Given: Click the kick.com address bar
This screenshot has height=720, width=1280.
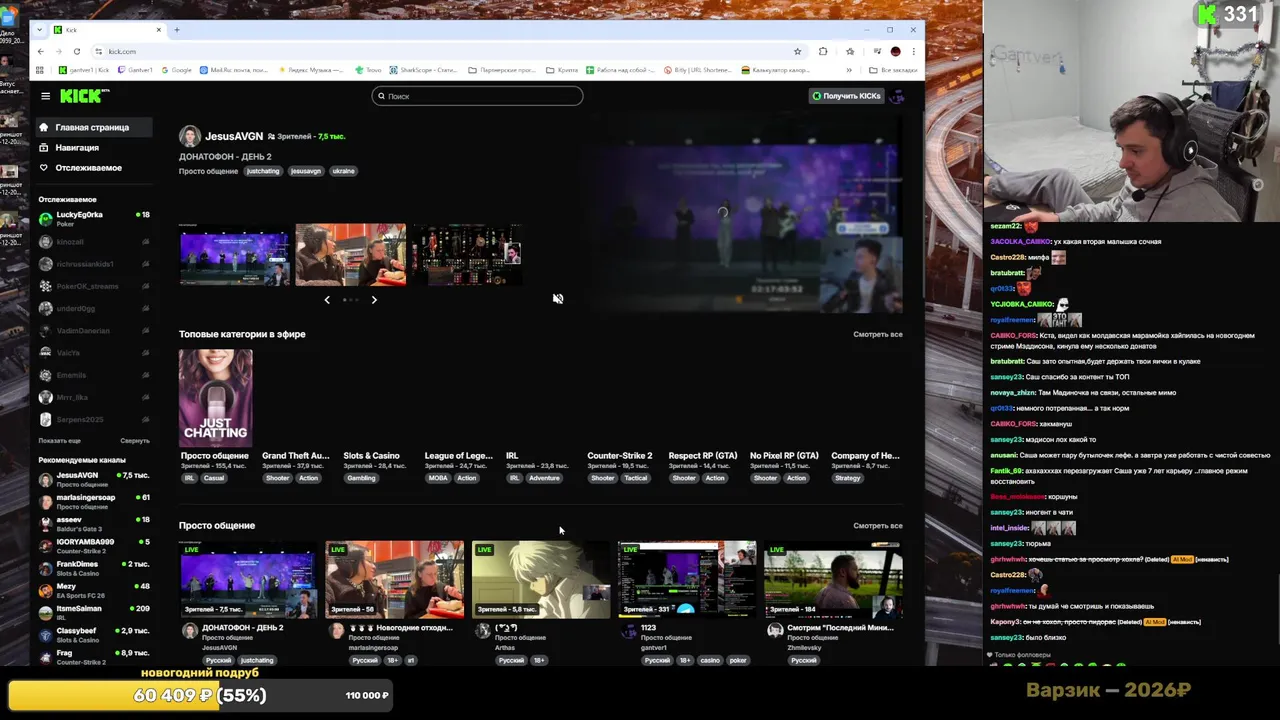Looking at the screenshot, I should pyautogui.click(x=440, y=51).
